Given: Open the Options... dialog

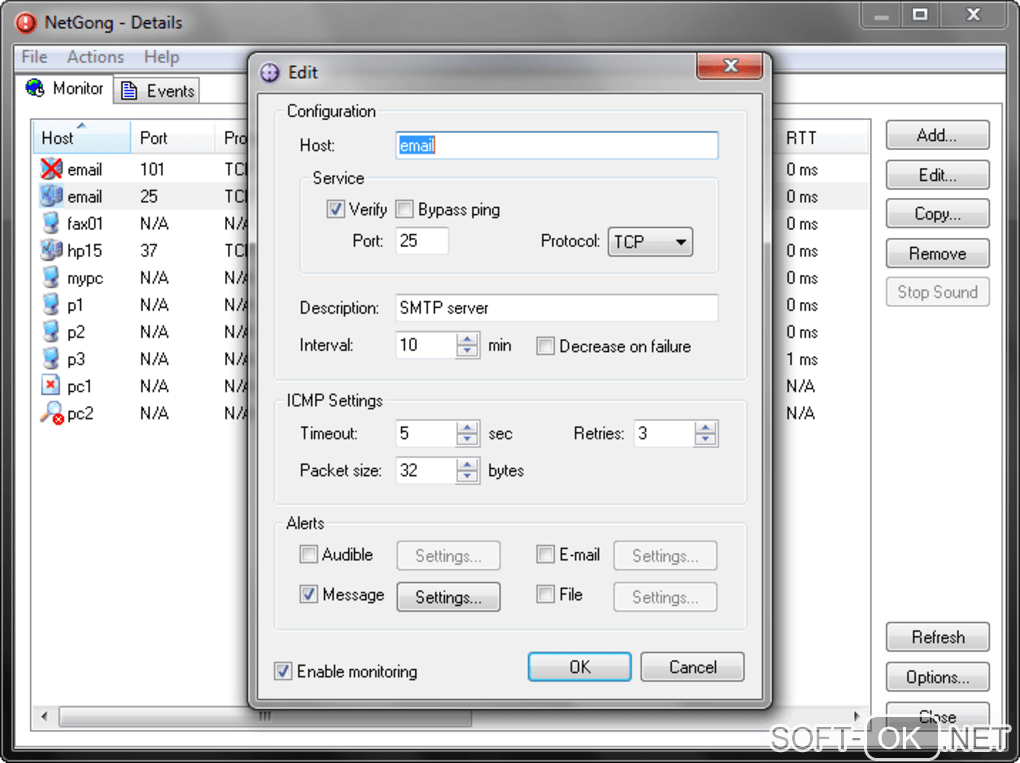Looking at the screenshot, I should [937, 677].
